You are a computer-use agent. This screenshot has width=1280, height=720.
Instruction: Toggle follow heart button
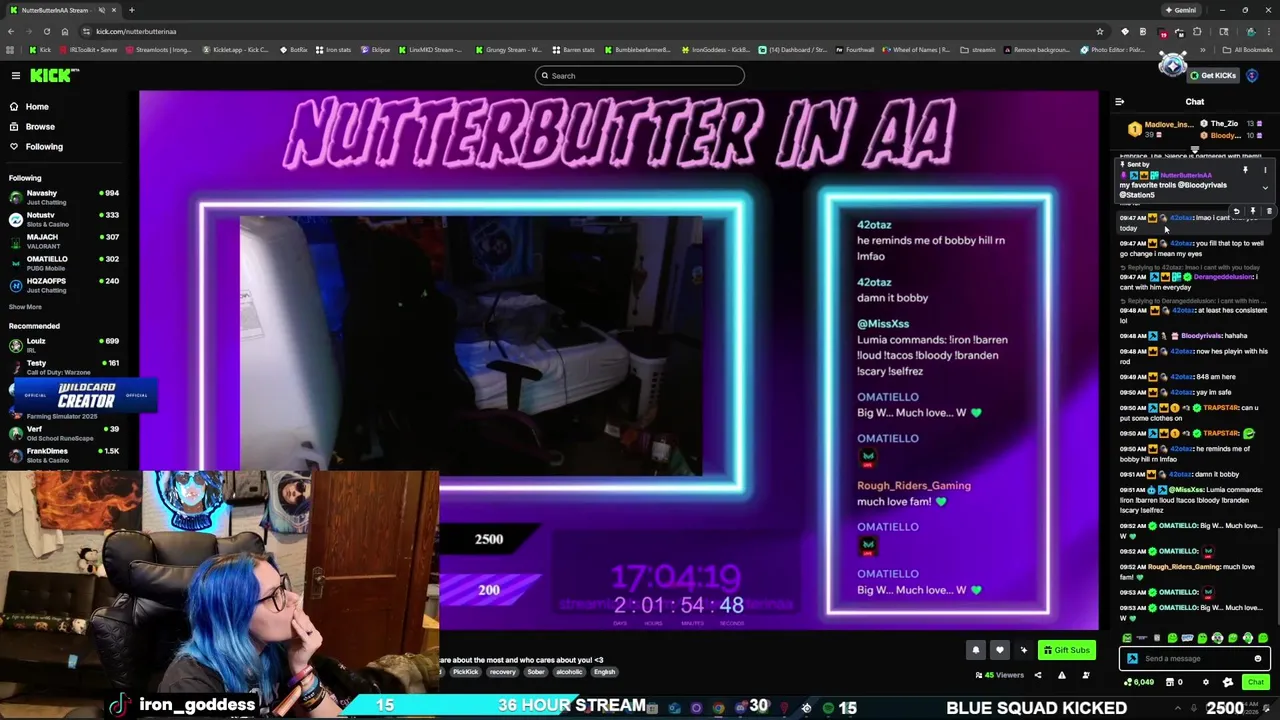pyautogui.click(x=1000, y=650)
